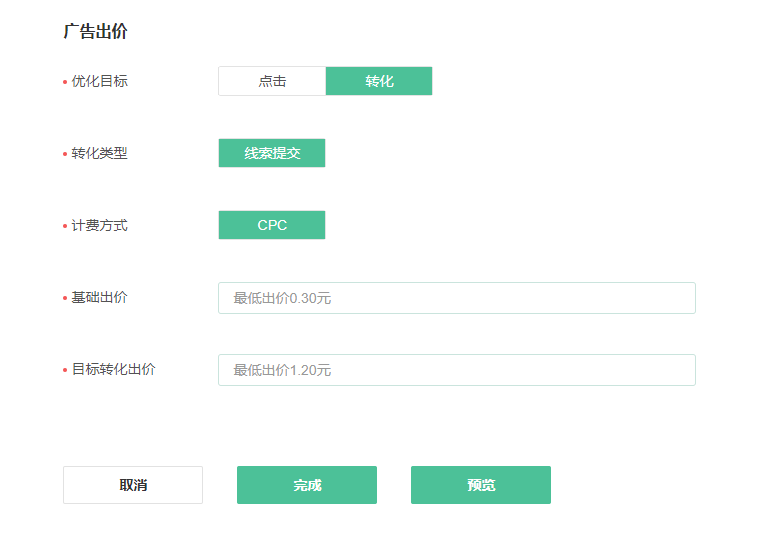Click the 目标转化出价 field label

click(x=113, y=369)
